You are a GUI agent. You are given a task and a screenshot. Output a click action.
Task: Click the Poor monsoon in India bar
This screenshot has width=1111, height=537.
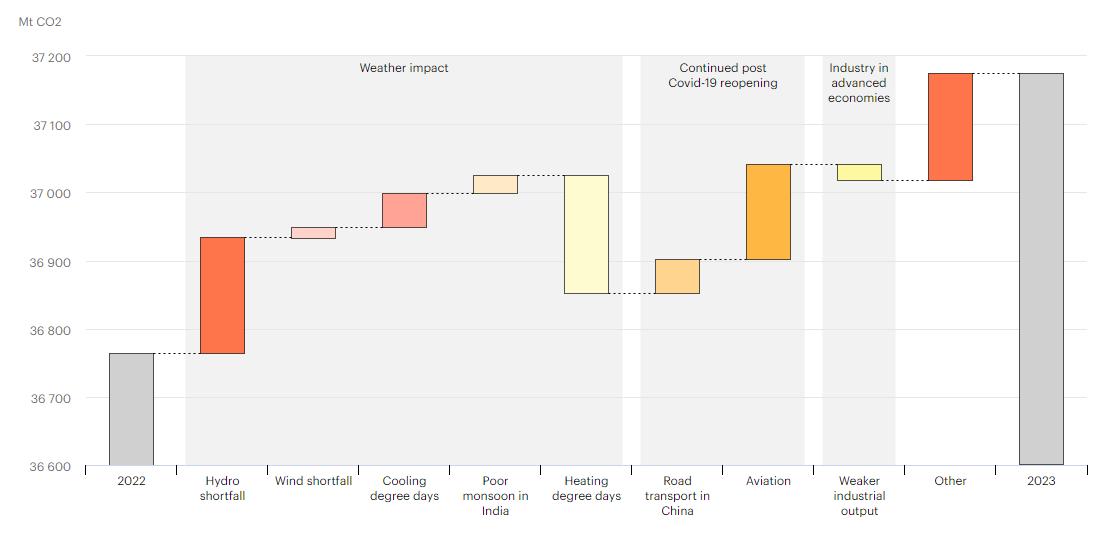click(495, 184)
